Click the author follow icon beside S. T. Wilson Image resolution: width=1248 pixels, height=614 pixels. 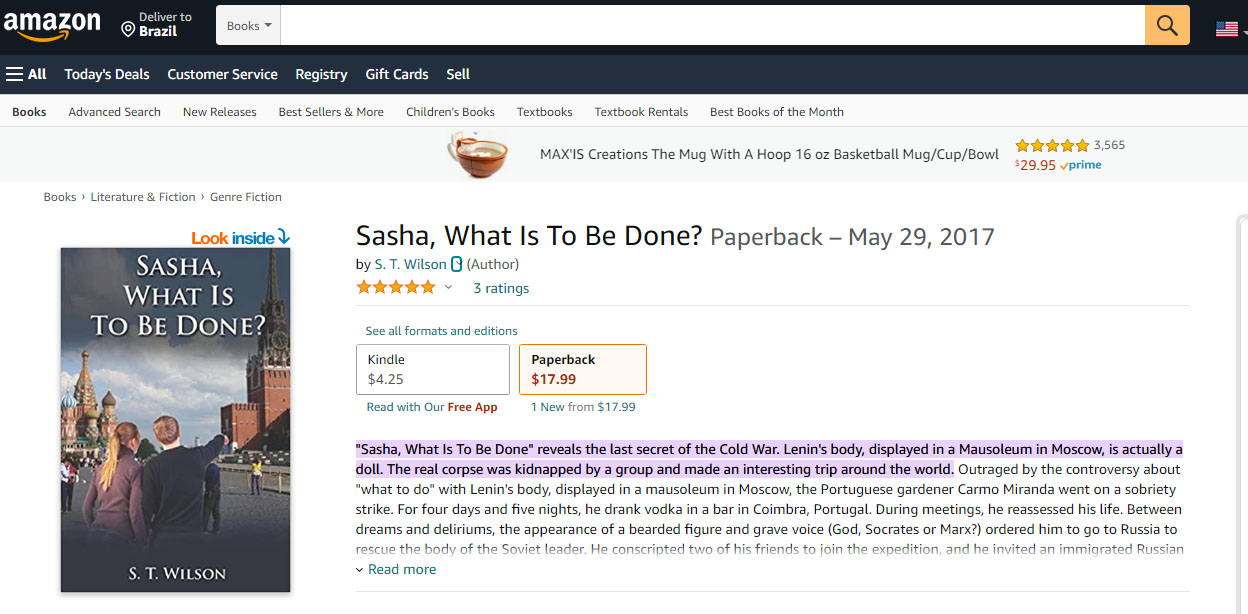click(457, 265)
